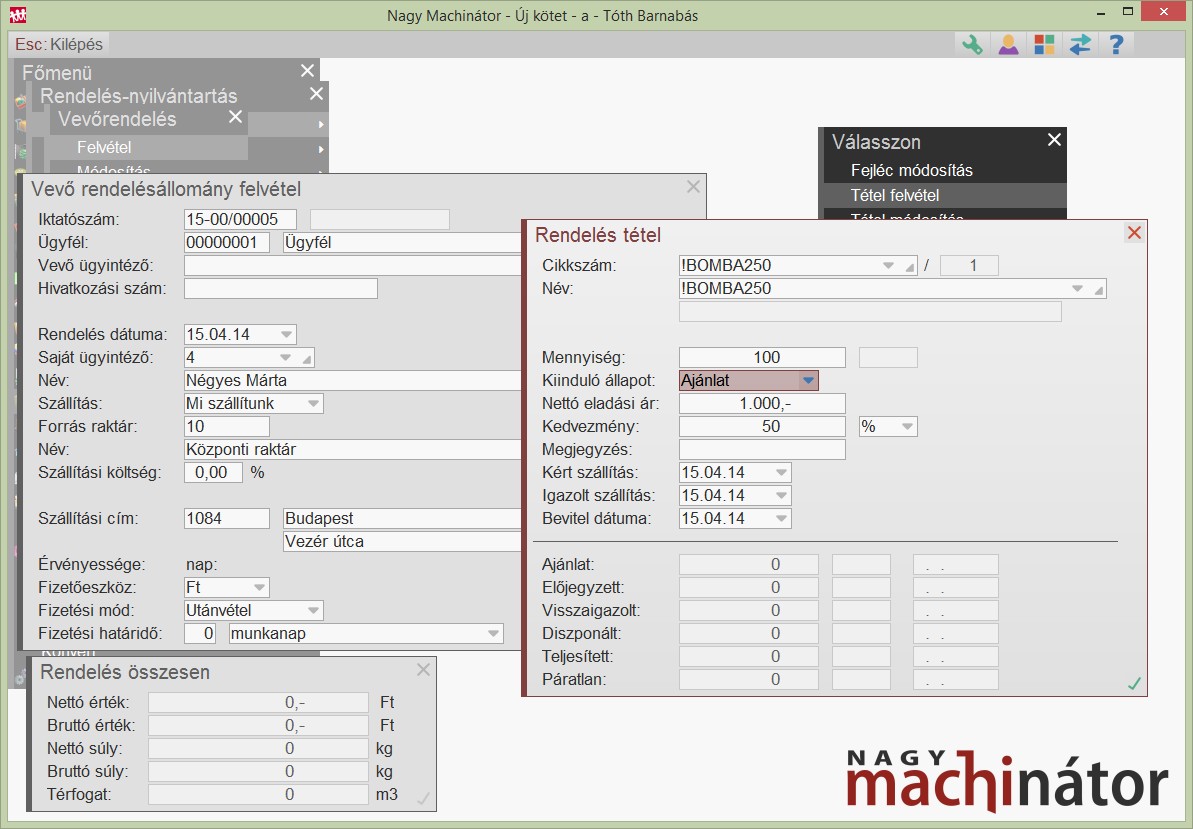Open help with the question mark icon
1193x829 pixels.
tap(1117, 44)
